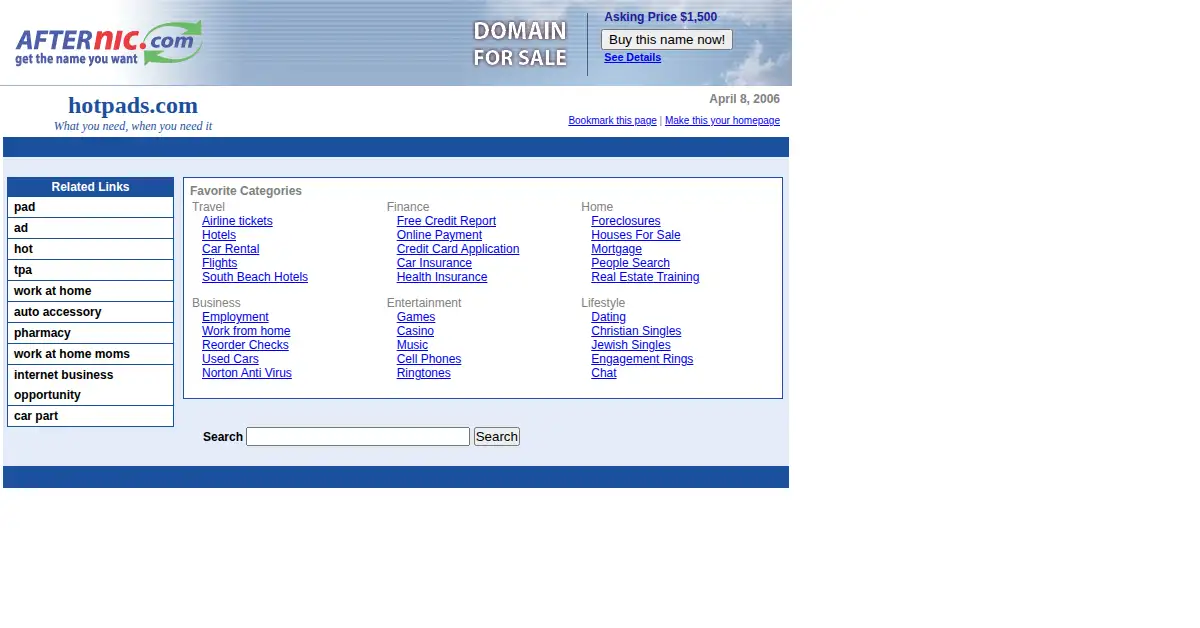Open the South Beach Hotels link
The width and height of the screenshot is (1200, 628).
tap(255, 277)
